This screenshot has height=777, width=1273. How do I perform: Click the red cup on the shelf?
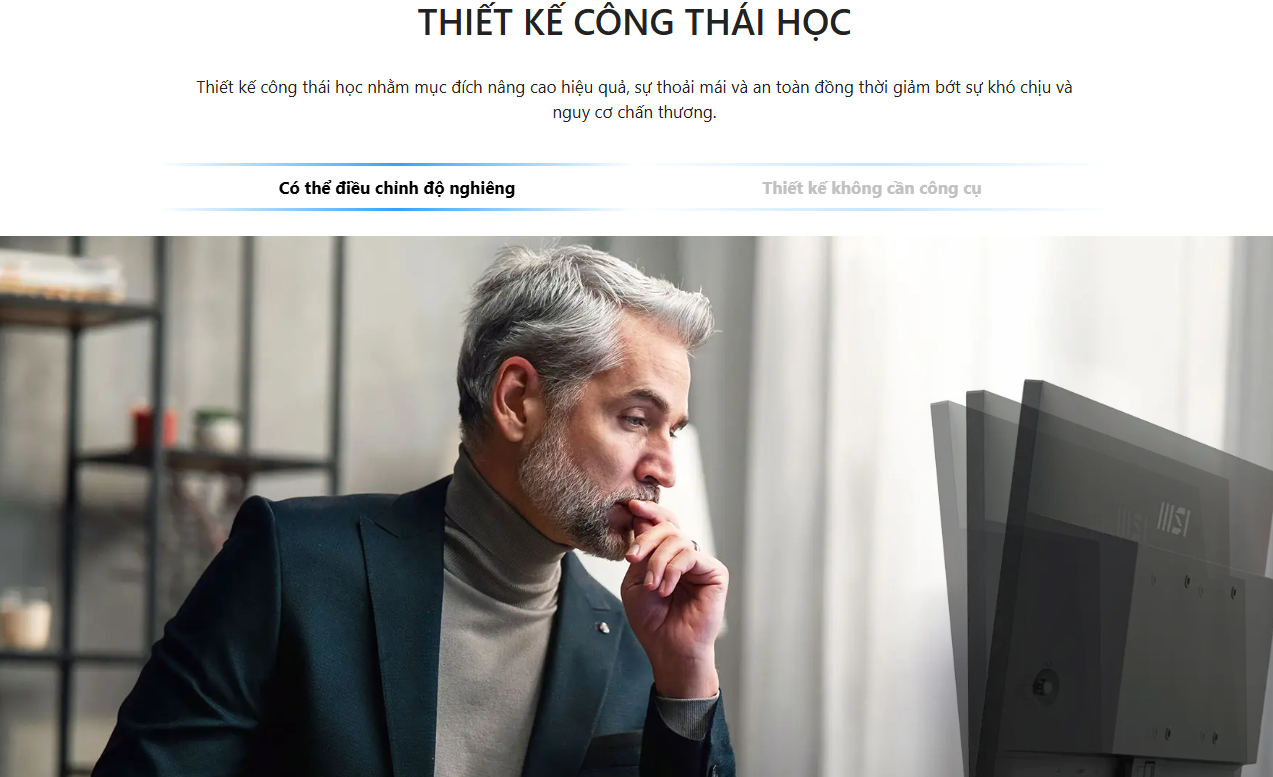click(153, 427)
